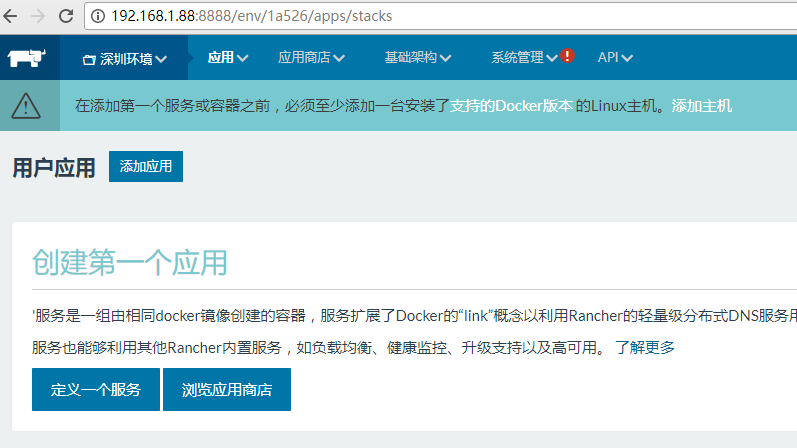Open the 深圳环境 environment dropdown
Image resolution: width=797 pixels, height=448 pixels.
click(125, 59)
